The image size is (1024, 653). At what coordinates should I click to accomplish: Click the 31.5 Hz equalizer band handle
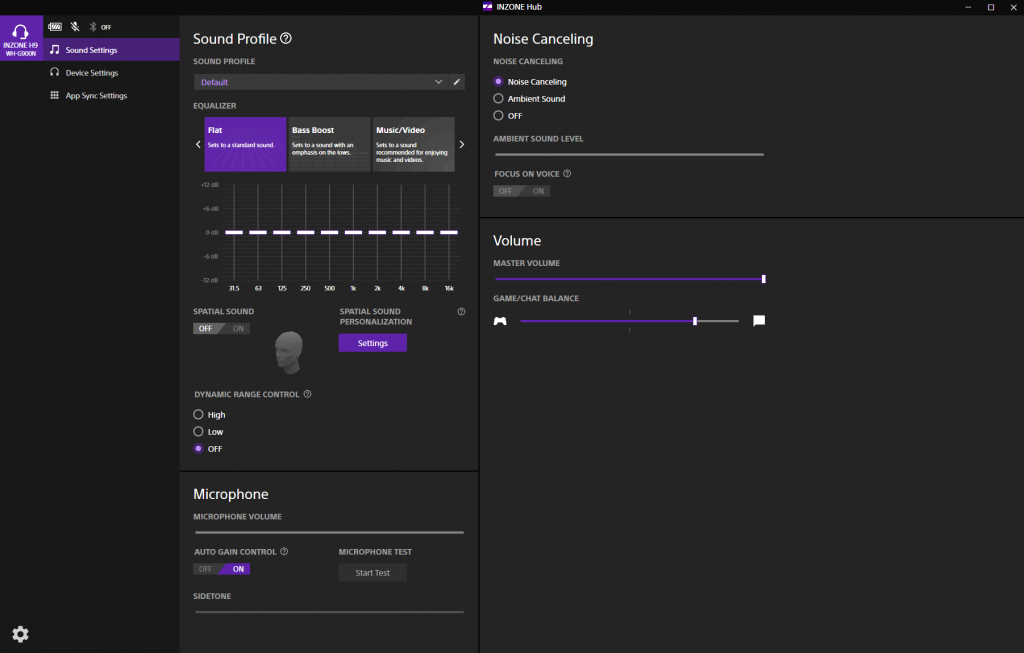coord(234,232)
